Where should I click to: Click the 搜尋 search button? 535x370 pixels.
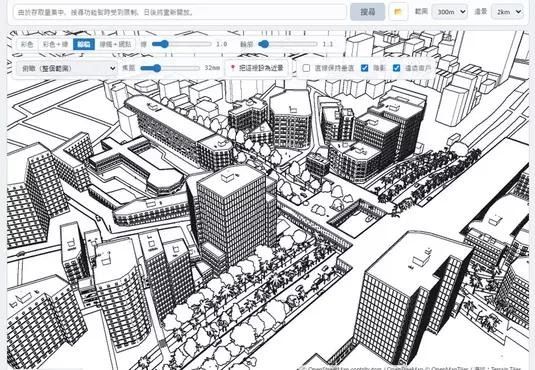pos(367,12)
